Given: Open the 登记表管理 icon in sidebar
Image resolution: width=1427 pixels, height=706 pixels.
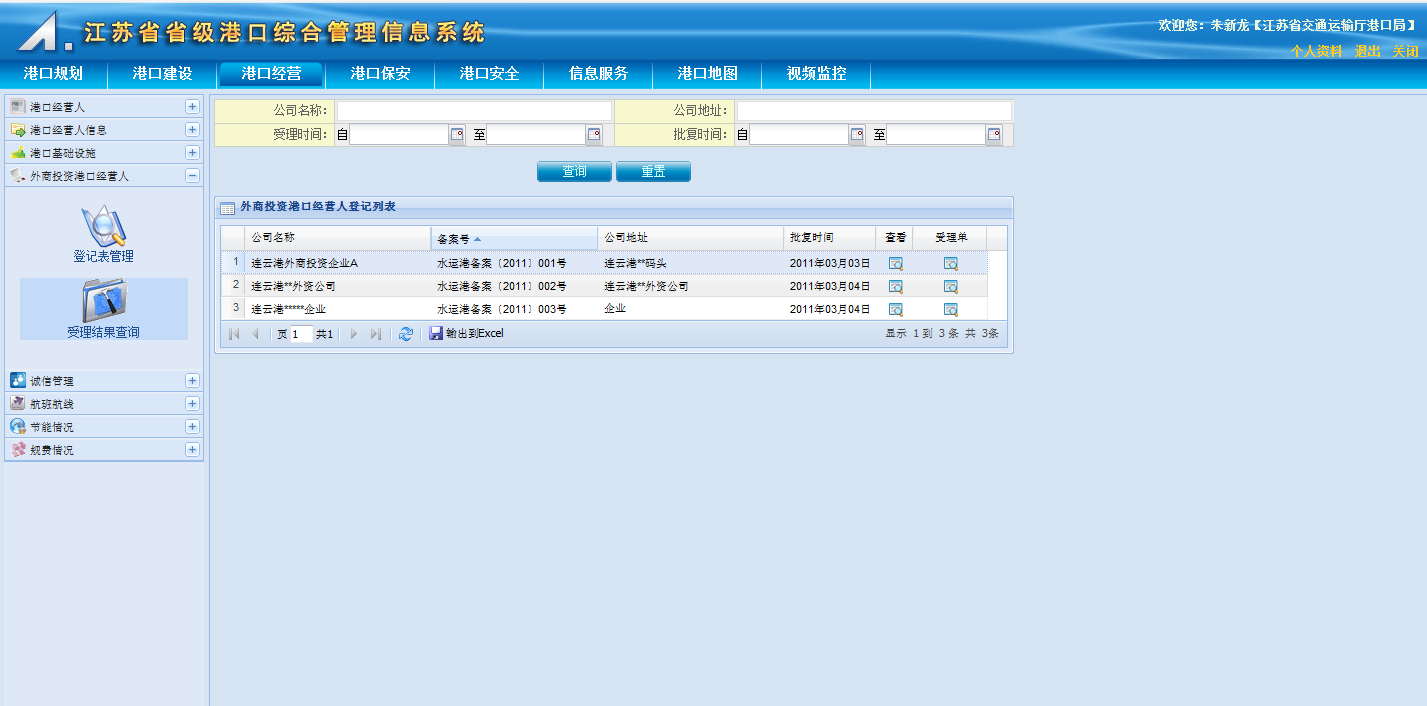Looking at the screenshot, I should pyautogui.click(x=103, y=227).
